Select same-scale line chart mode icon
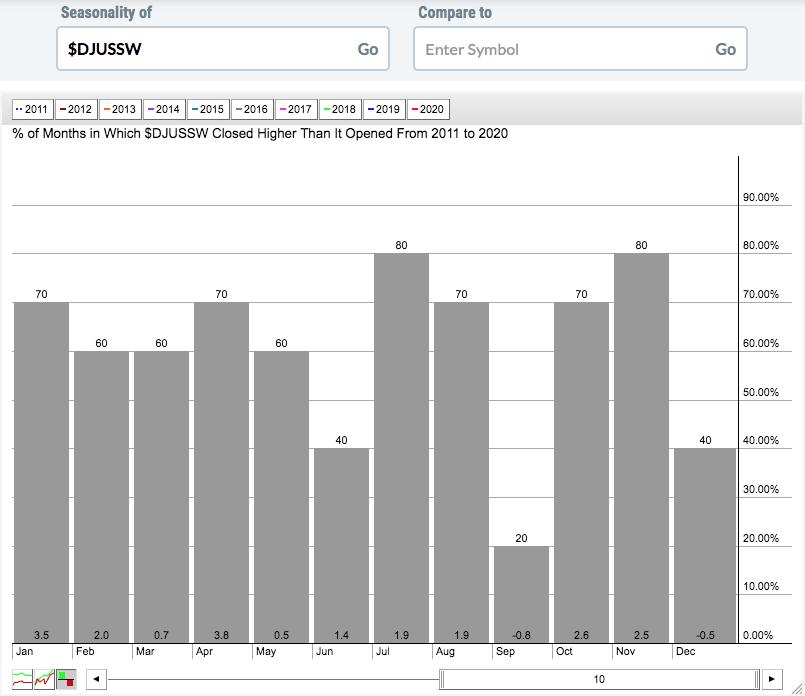 coord(44,679)
